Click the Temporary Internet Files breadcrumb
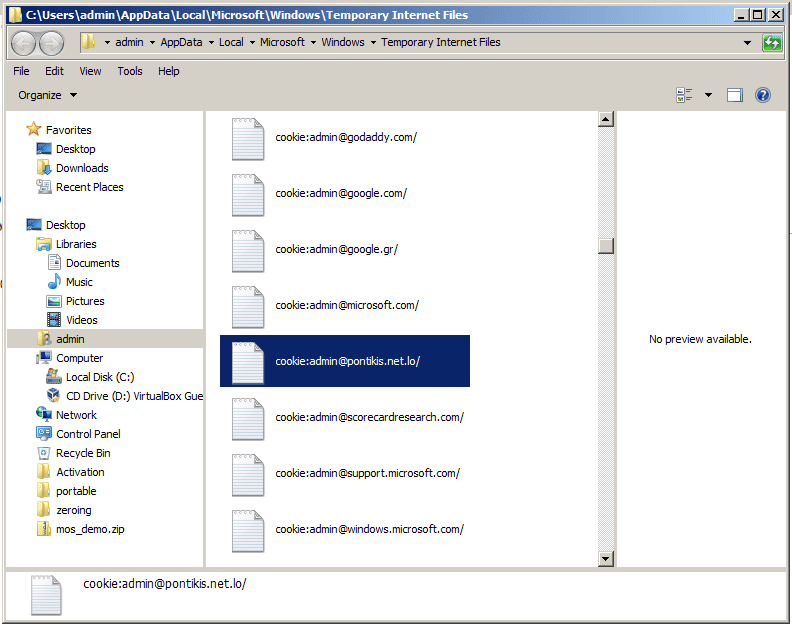The width and height of the screenshot is (792, 627). point(440,42)
